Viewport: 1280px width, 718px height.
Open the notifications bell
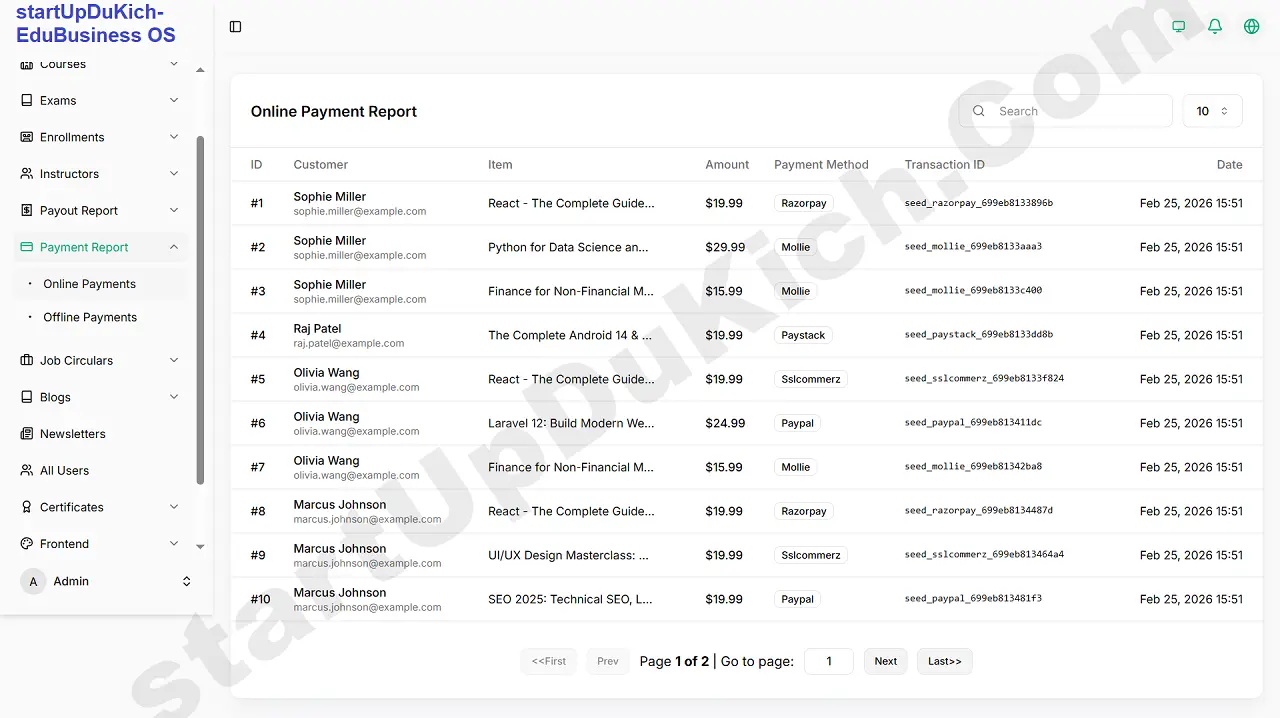coord(1215,27)
